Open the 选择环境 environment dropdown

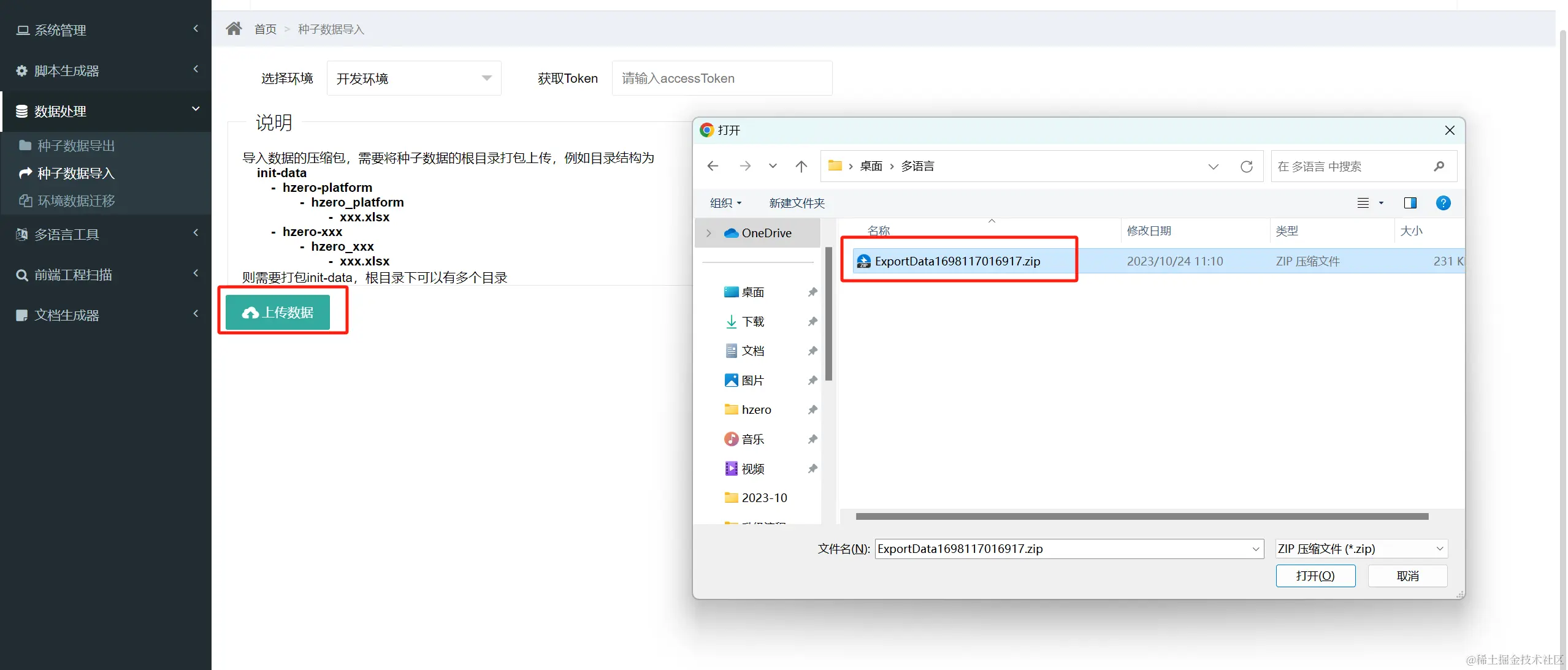point(414,78)
